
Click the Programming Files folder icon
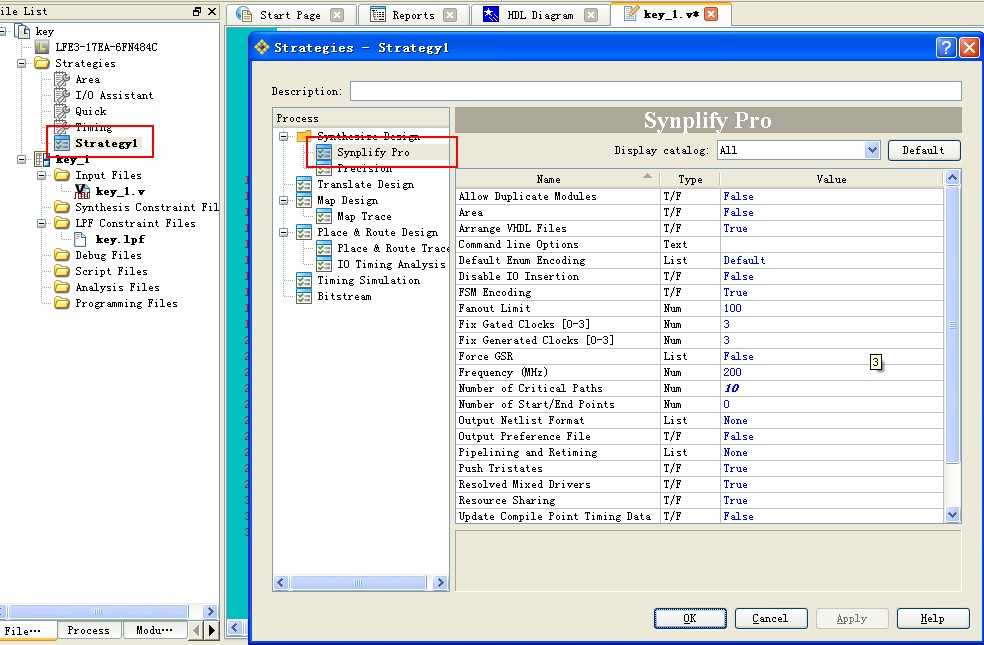(62, 303)
